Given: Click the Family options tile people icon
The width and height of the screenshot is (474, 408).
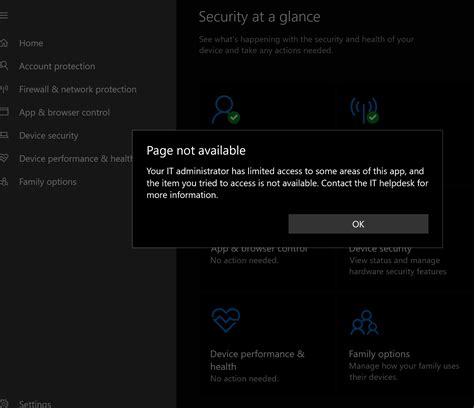Looking at the screenshot, I should 364,322.
